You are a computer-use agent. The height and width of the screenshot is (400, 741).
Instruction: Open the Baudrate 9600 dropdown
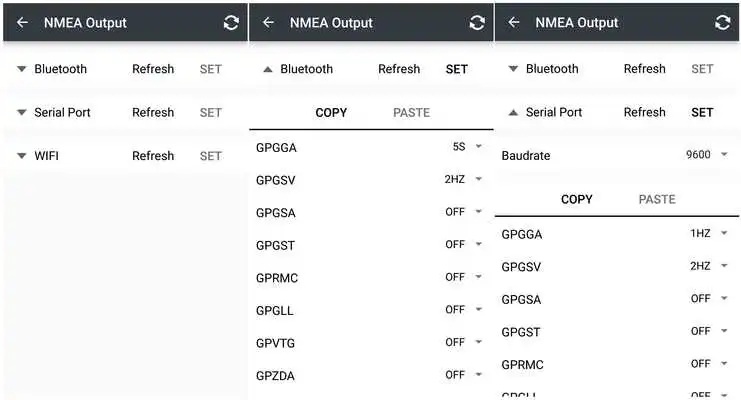click(x=708, y=155)
